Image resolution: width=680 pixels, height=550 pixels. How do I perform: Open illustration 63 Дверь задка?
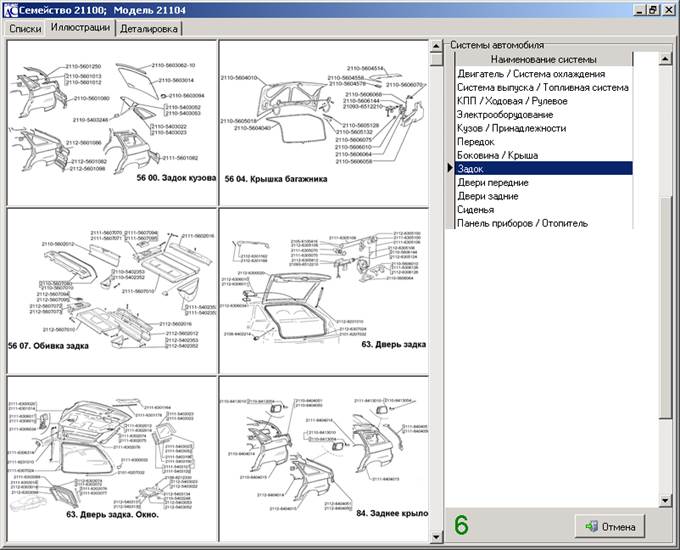click(323, 289)
